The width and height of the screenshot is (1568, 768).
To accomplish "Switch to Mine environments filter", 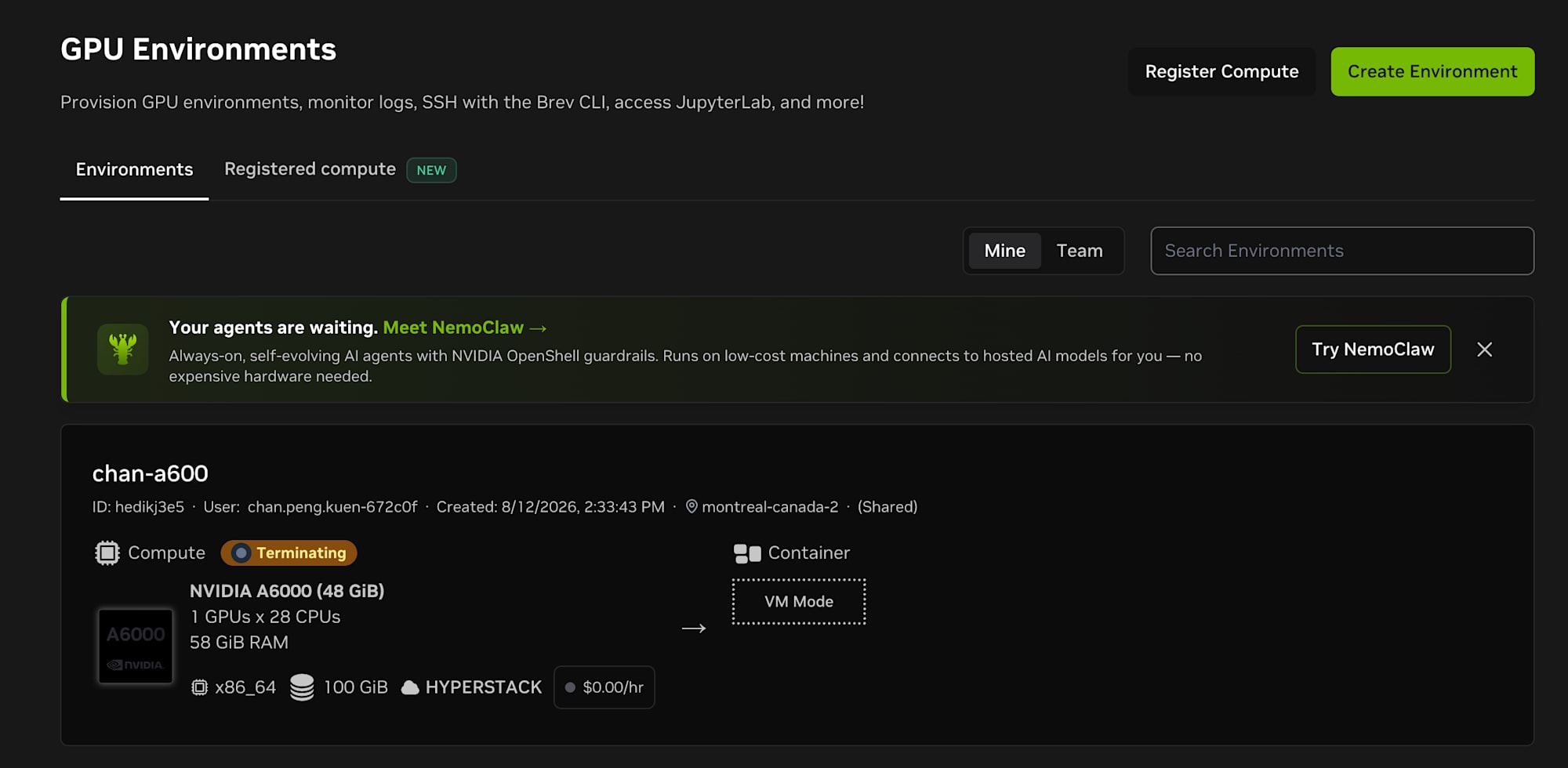I will pyautogui.click(x=1004, y=251).
